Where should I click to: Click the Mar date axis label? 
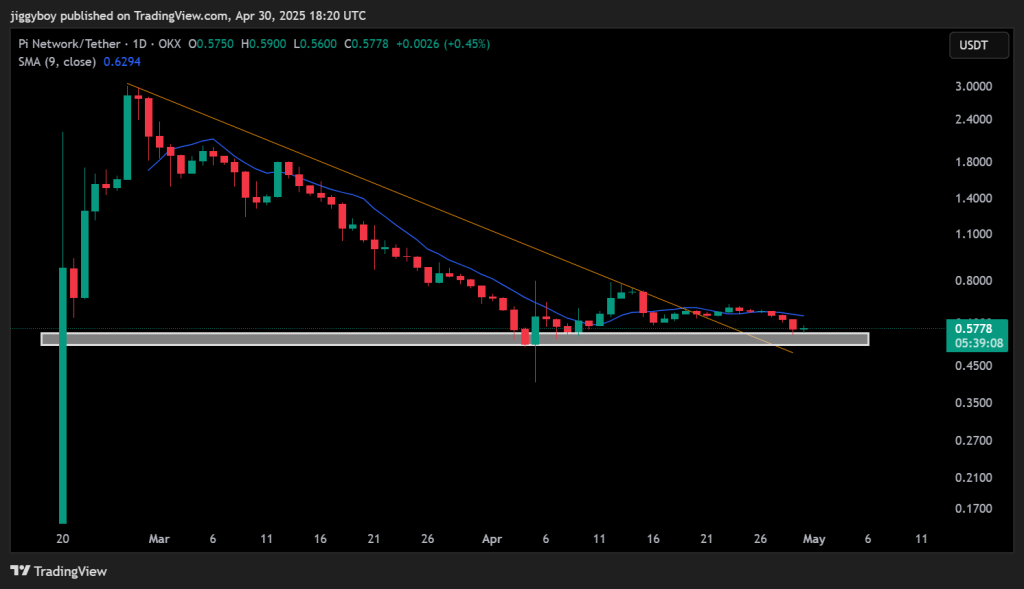click(x=159, y=539)
